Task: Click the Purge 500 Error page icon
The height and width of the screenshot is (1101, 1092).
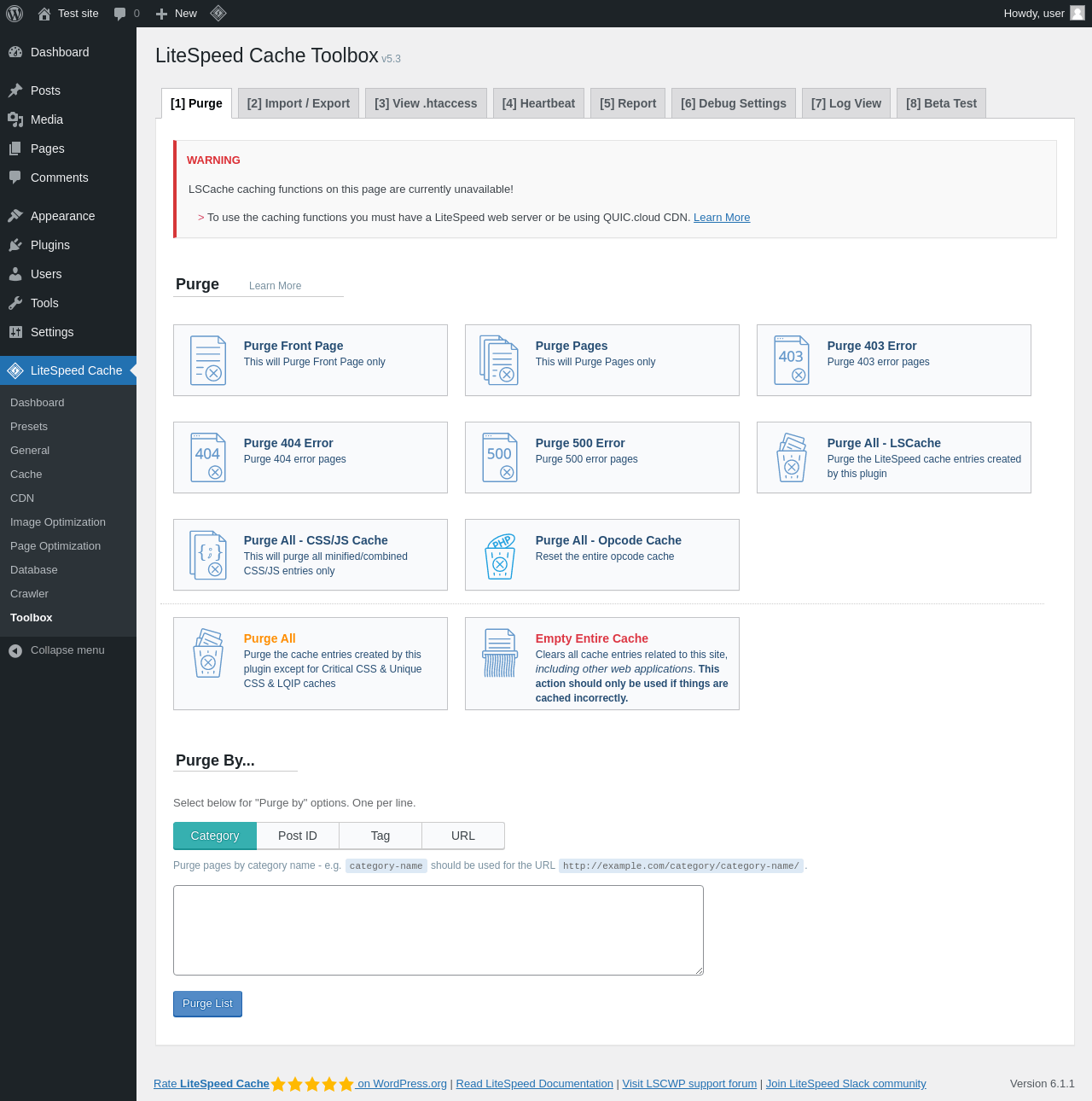Action: point(500,457)
